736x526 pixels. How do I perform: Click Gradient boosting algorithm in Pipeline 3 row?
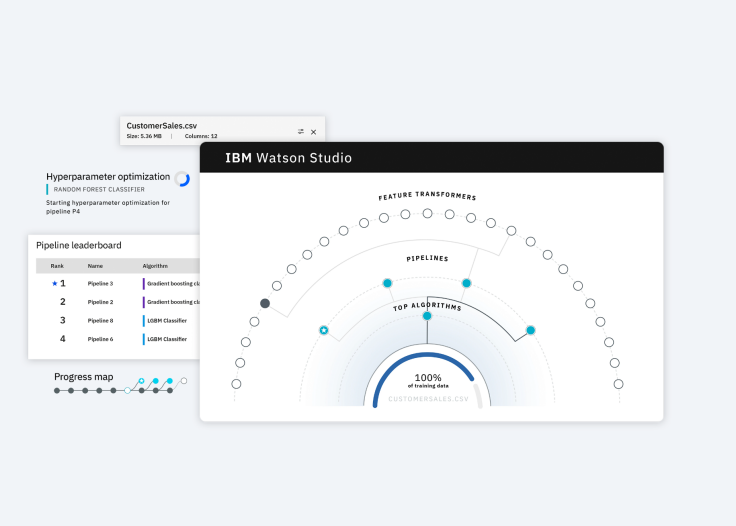pos(173,283)
